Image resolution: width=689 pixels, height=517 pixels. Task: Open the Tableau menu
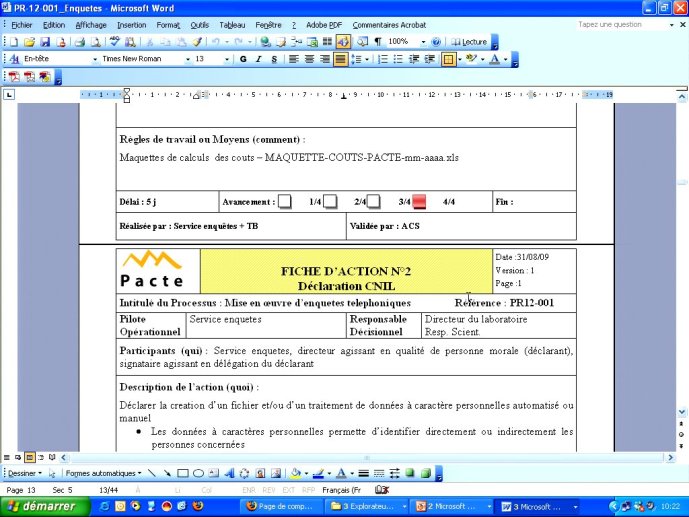coord(232,25)
